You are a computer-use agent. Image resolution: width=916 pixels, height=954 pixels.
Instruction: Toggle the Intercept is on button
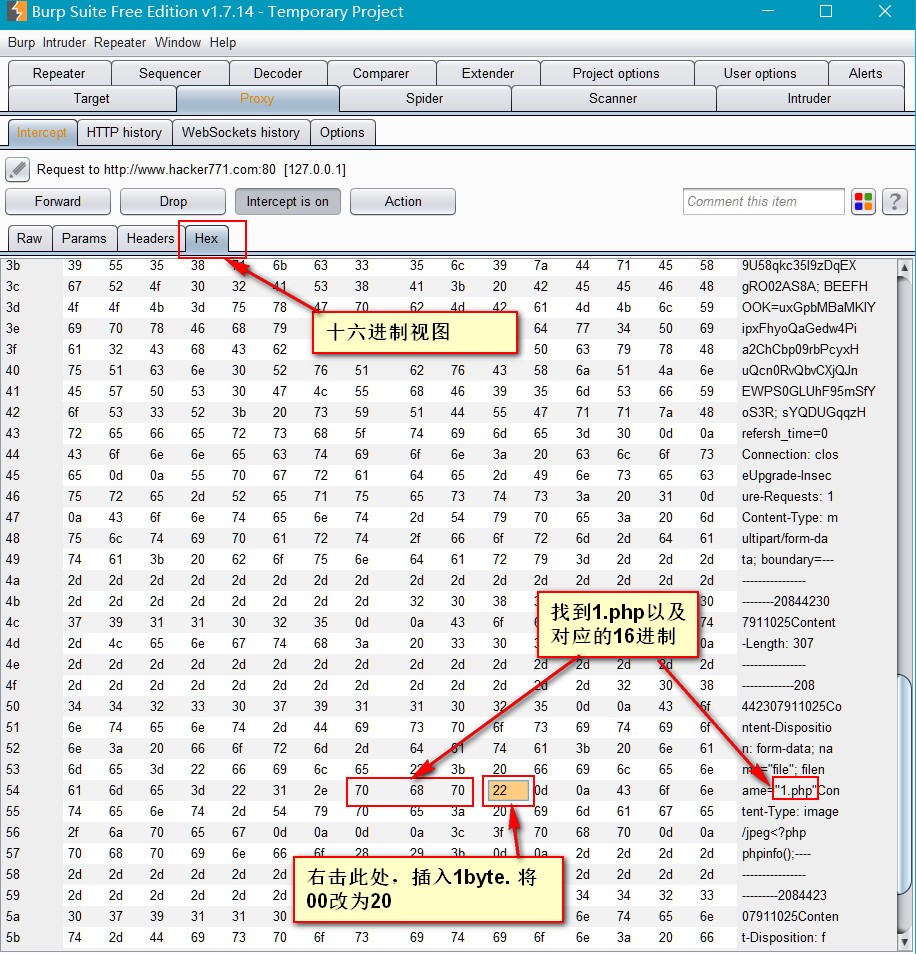point(288,201)
